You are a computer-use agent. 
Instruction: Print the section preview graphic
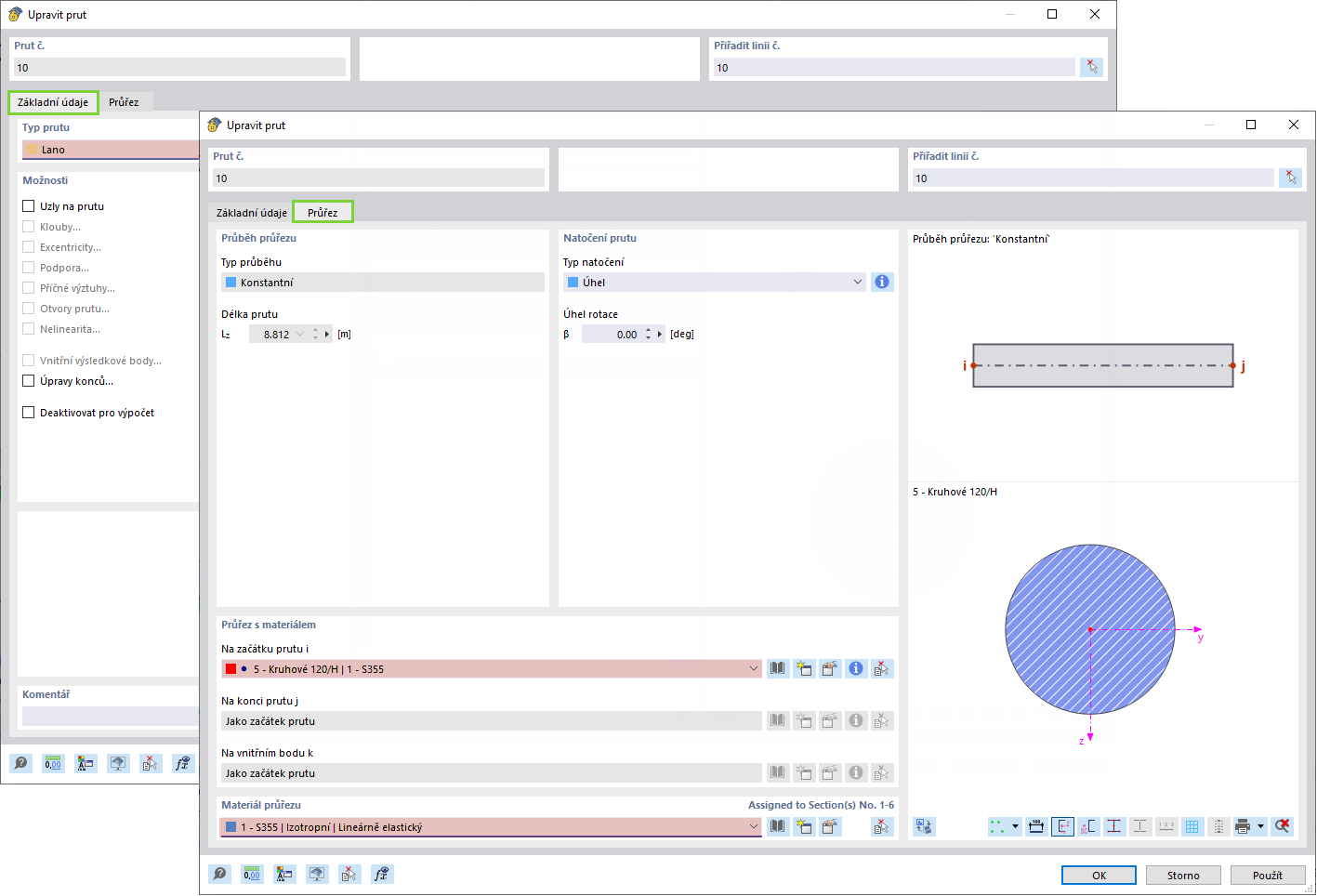[1243, 826]
